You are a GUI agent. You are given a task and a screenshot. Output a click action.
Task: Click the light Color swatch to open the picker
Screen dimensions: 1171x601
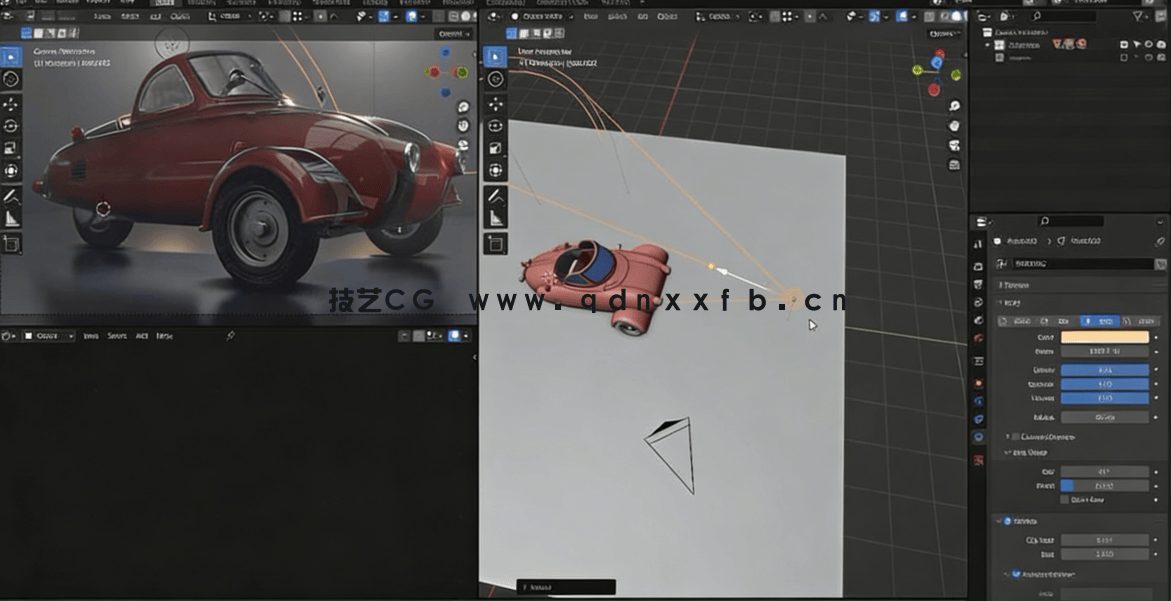[x=1103, y=337]
